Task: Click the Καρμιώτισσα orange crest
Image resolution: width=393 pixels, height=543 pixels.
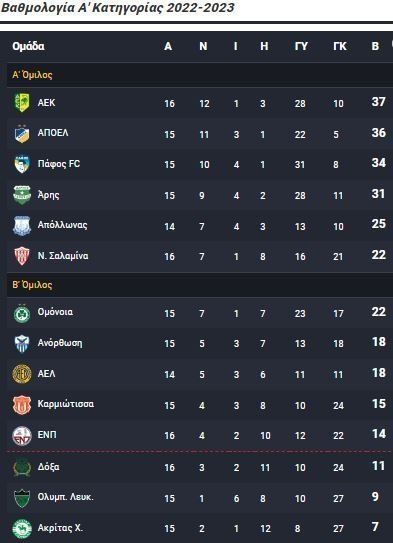Action: (x=22, y=405)
